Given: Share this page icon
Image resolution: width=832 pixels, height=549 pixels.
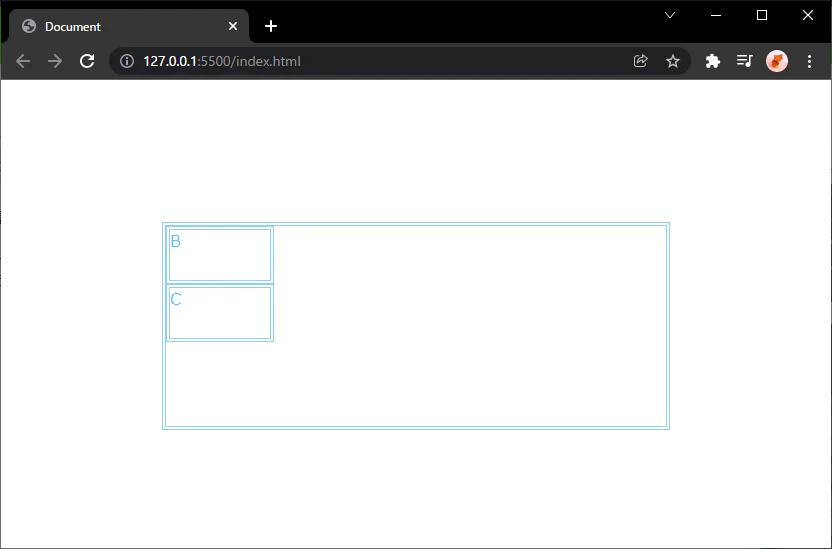Looking at the screenshot, I should pos(640,61).
